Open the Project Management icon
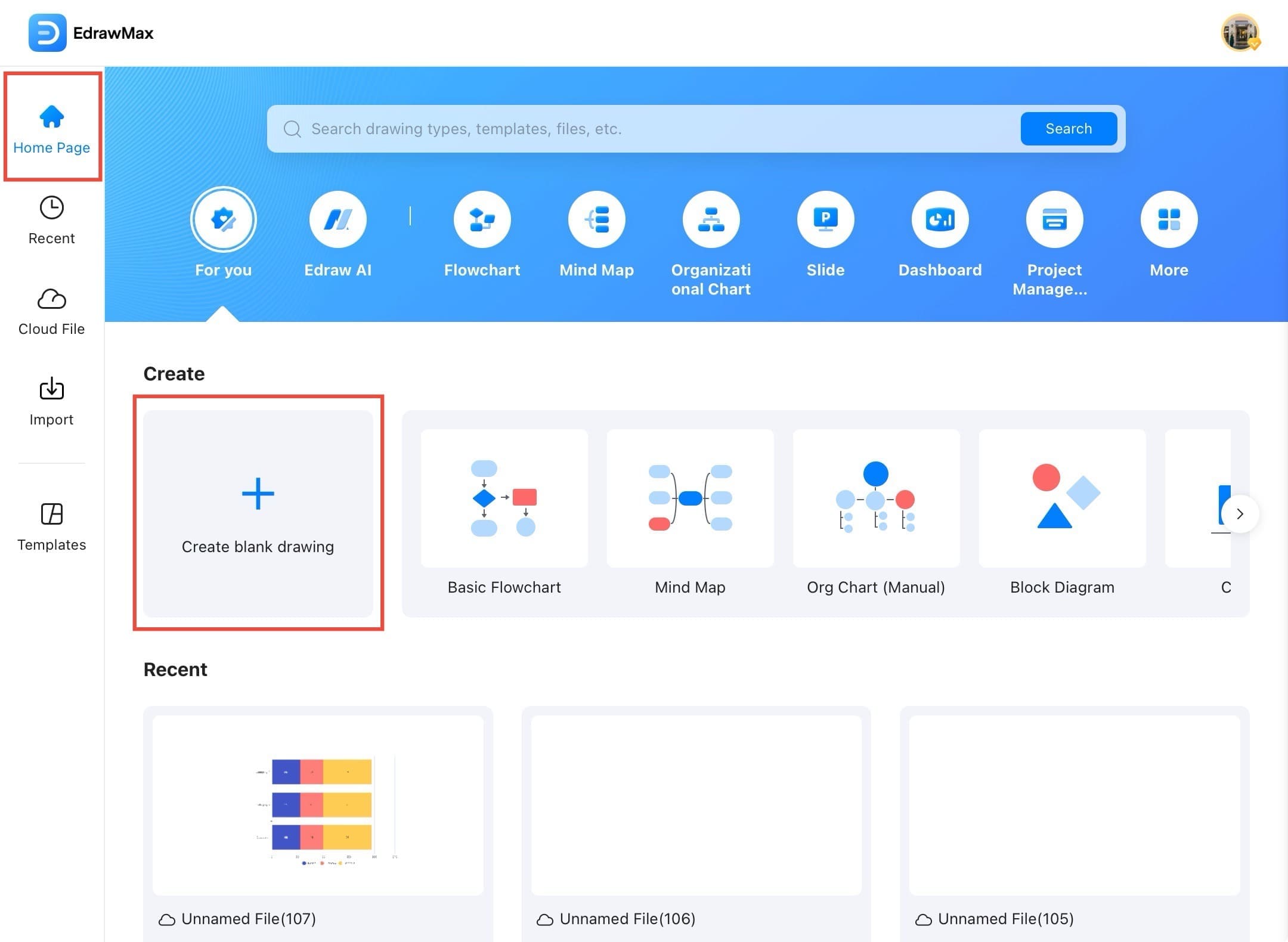This screenshot has width=1288, height=942. click(1054, 219)
